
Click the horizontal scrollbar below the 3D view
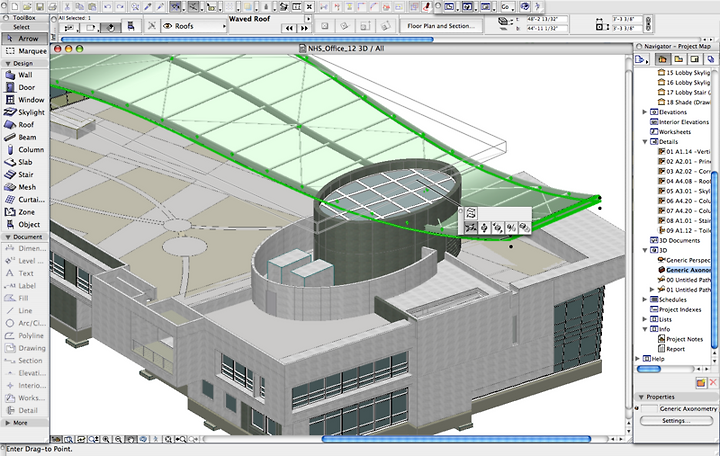click(456, 439)
